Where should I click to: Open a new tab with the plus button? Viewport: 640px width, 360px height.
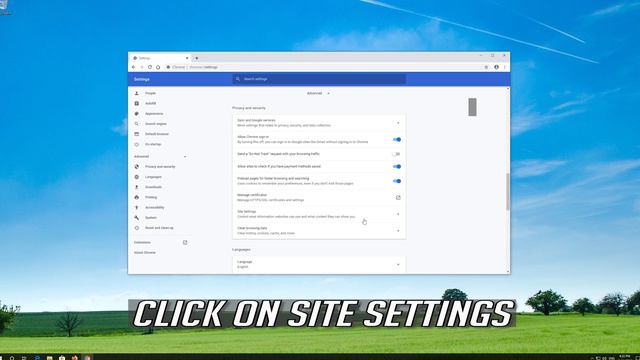pos(197,58)
